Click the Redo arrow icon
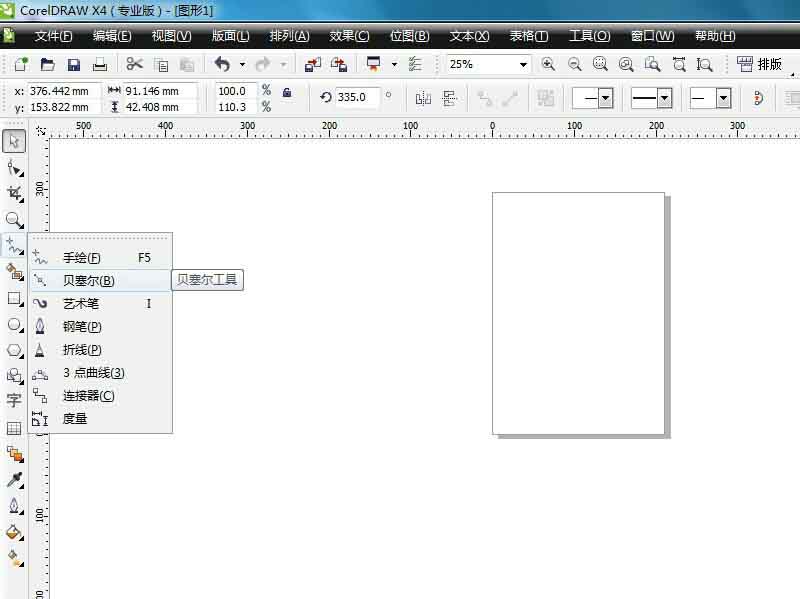Image resolution: width=800 pixels, height=599 pixels. [263, 64]
